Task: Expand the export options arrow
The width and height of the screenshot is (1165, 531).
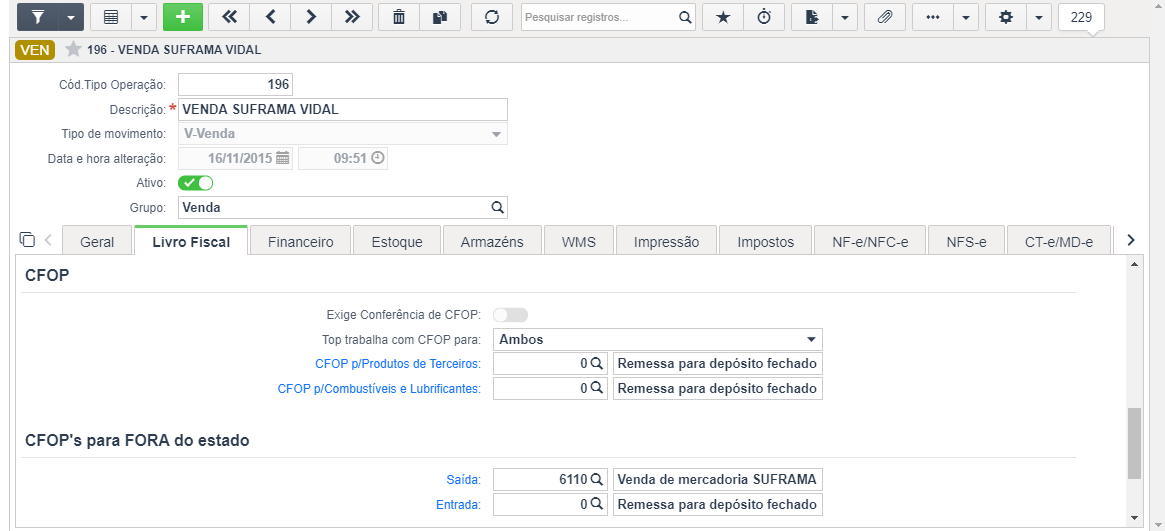Action: click(x=845, y=17)
